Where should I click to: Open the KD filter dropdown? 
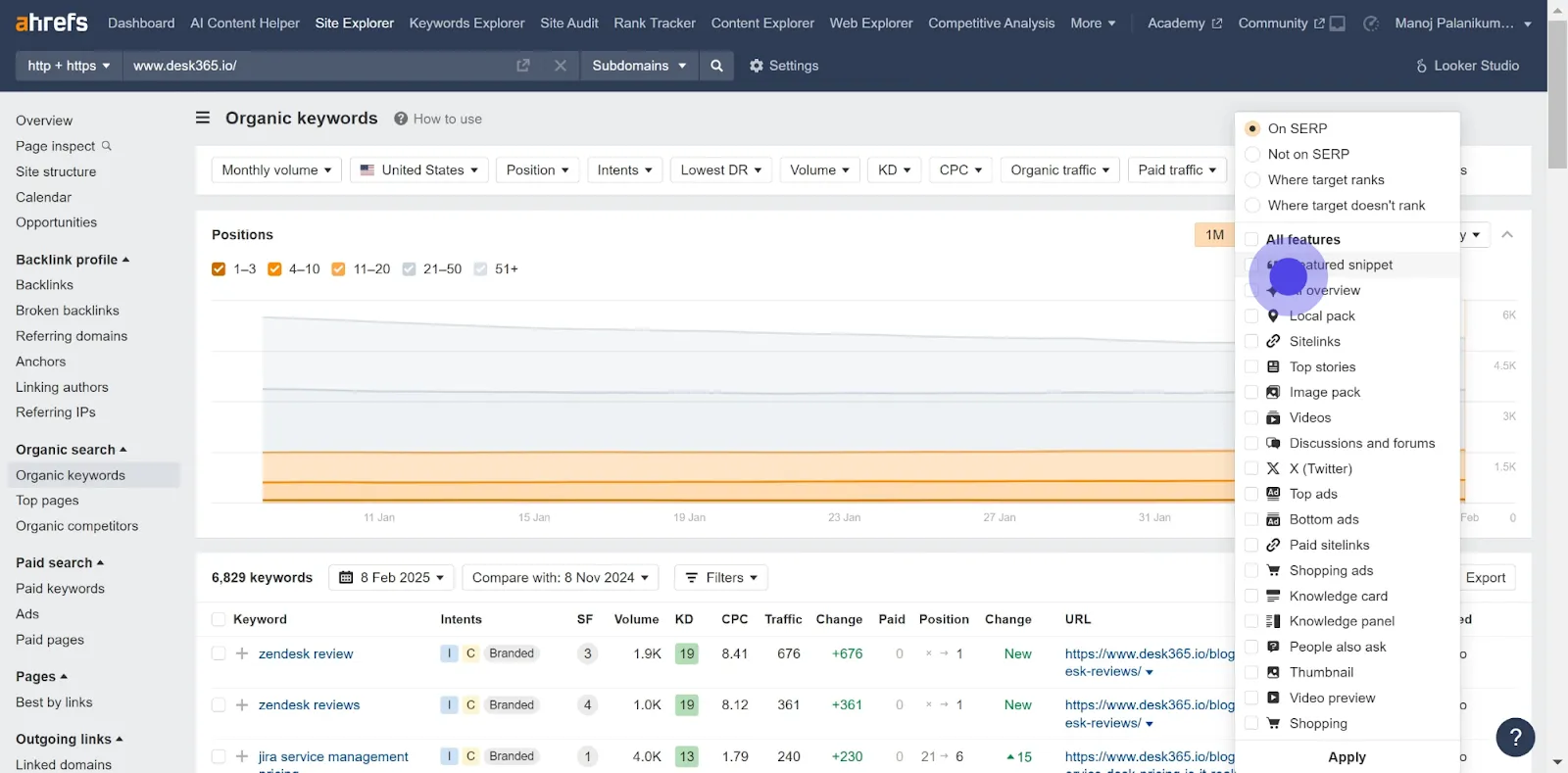pos(894,169)
